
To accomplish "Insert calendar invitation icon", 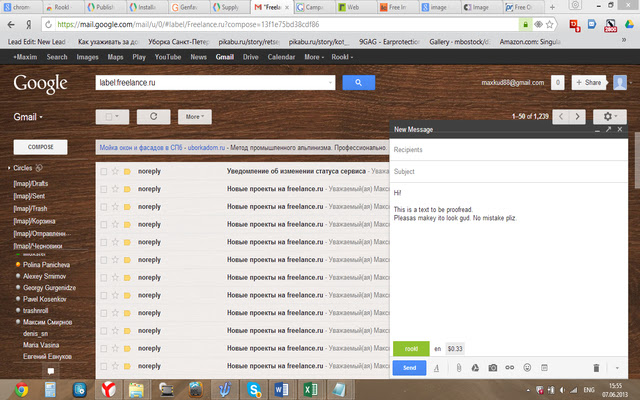I will click(544, 368).
